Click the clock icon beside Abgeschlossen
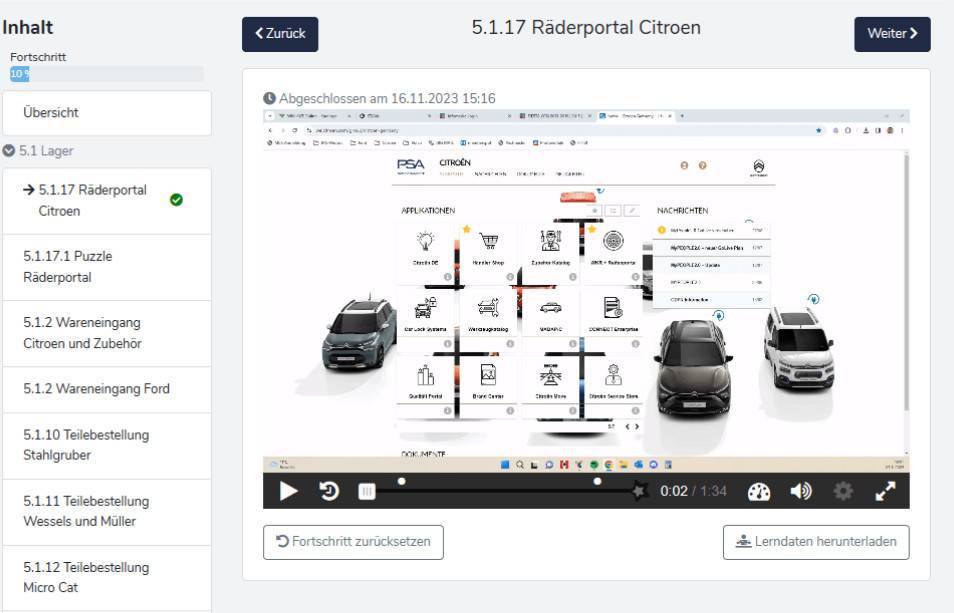Image resolution: width=954 pixels, height=613 pixels. coord(270,99)
